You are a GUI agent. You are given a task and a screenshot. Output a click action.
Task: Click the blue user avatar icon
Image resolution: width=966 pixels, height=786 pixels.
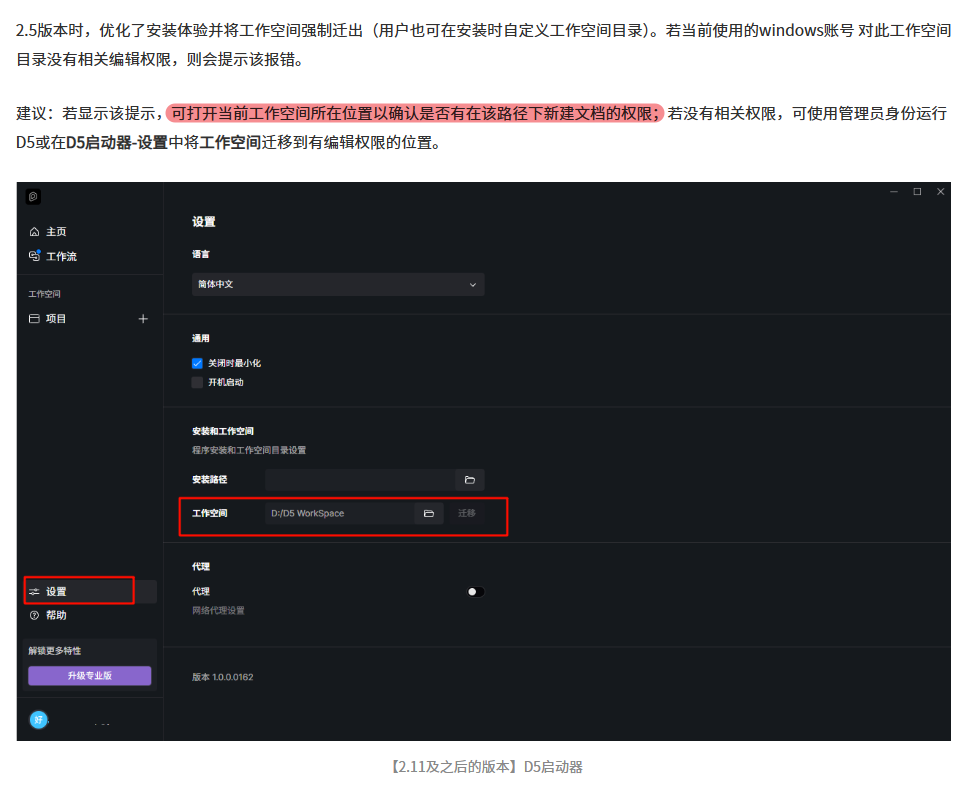point(38,720)
